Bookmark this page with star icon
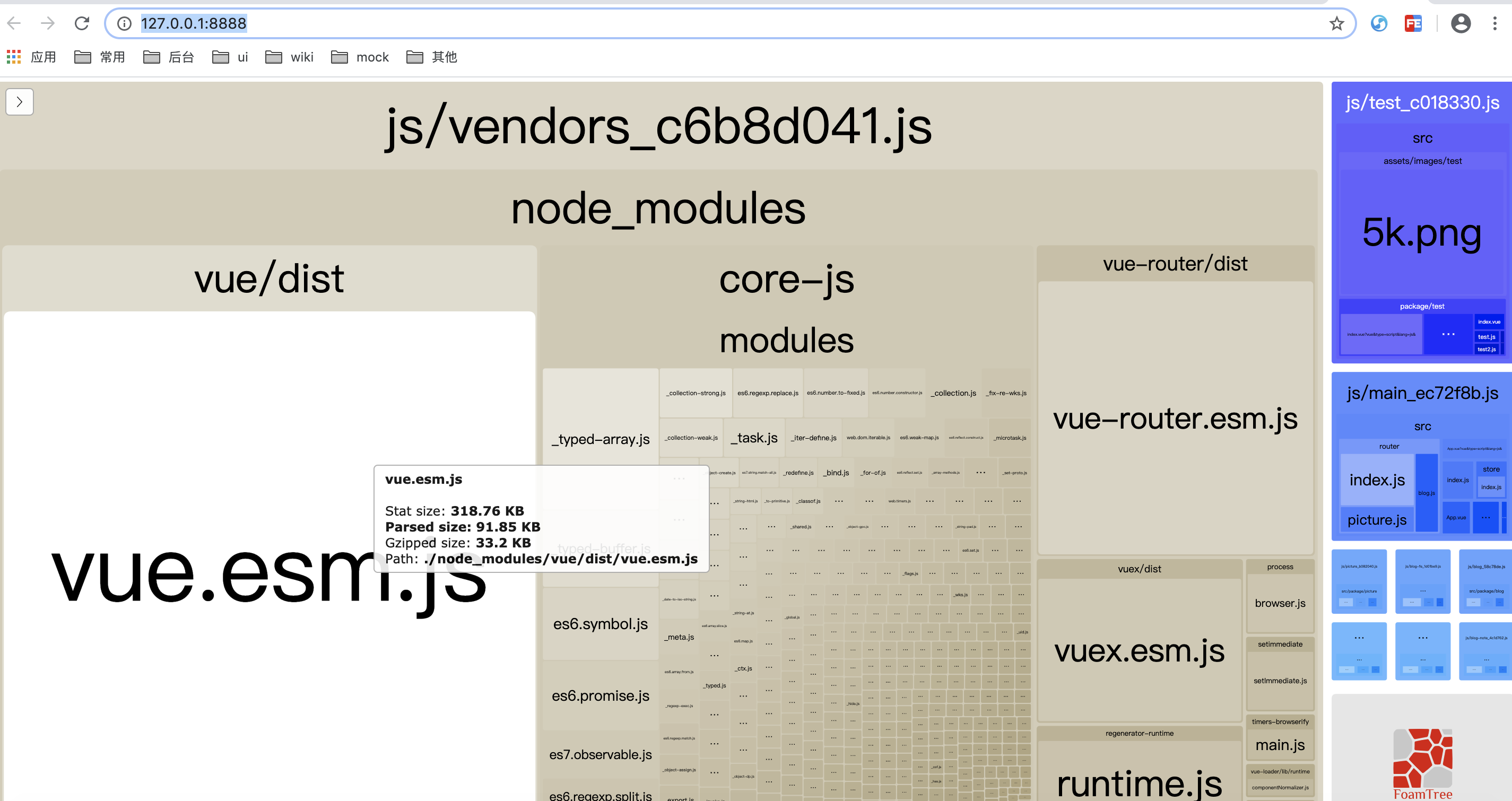The height and width of the screenshot is (801, 1512). tap(1336, 23)
